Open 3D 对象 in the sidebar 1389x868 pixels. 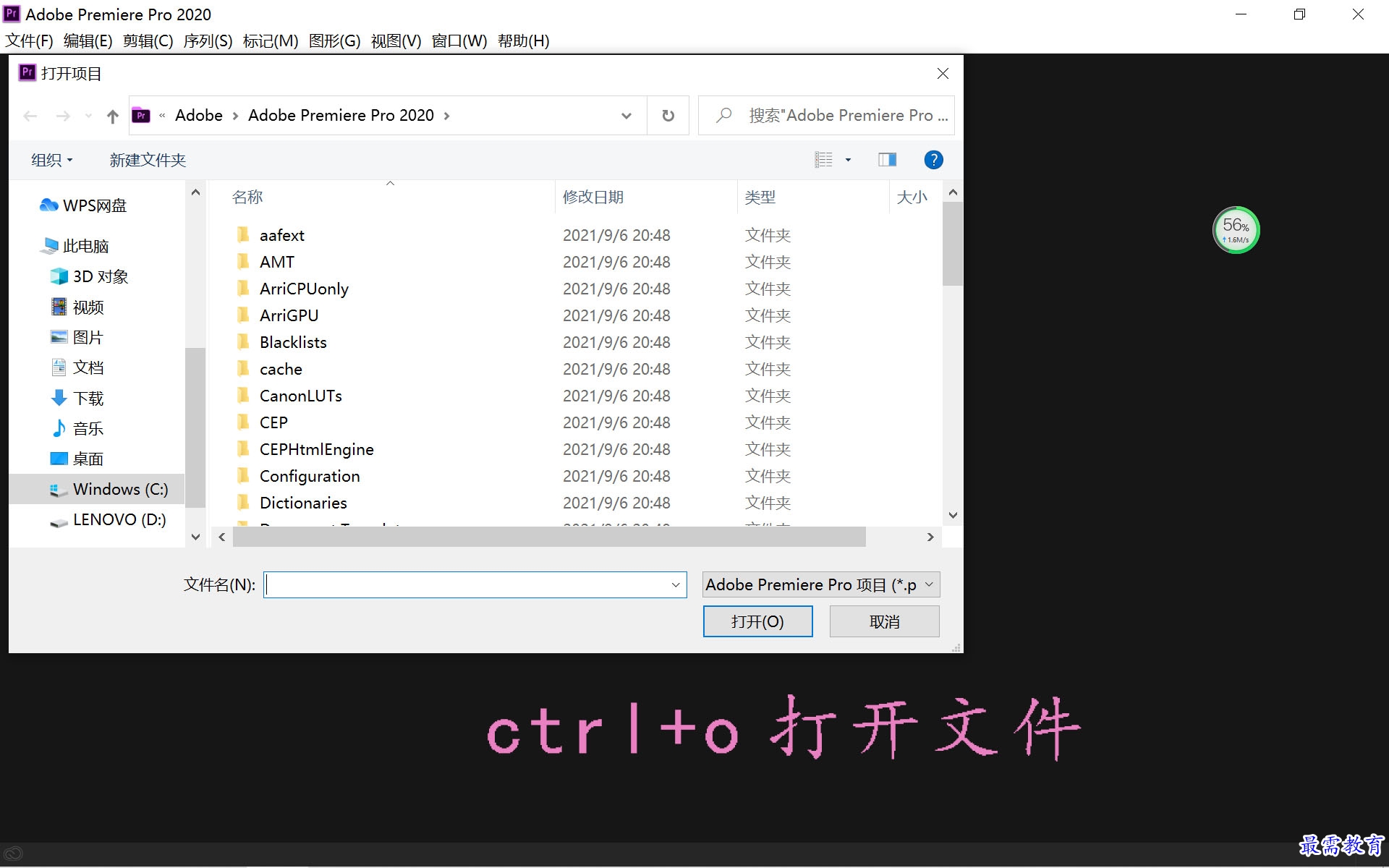(89, 276)
